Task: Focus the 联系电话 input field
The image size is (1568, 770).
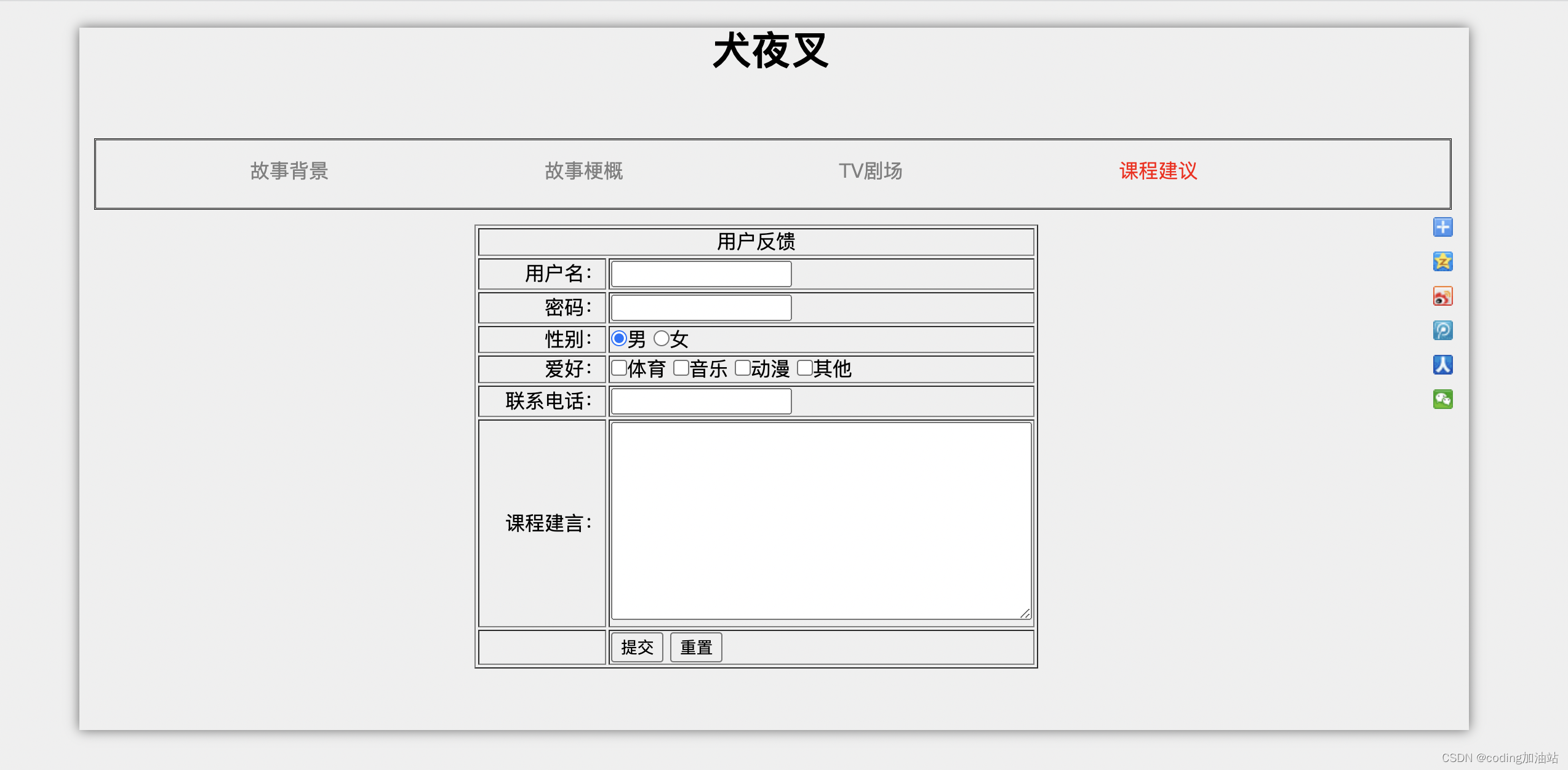Action: point(701,401)
